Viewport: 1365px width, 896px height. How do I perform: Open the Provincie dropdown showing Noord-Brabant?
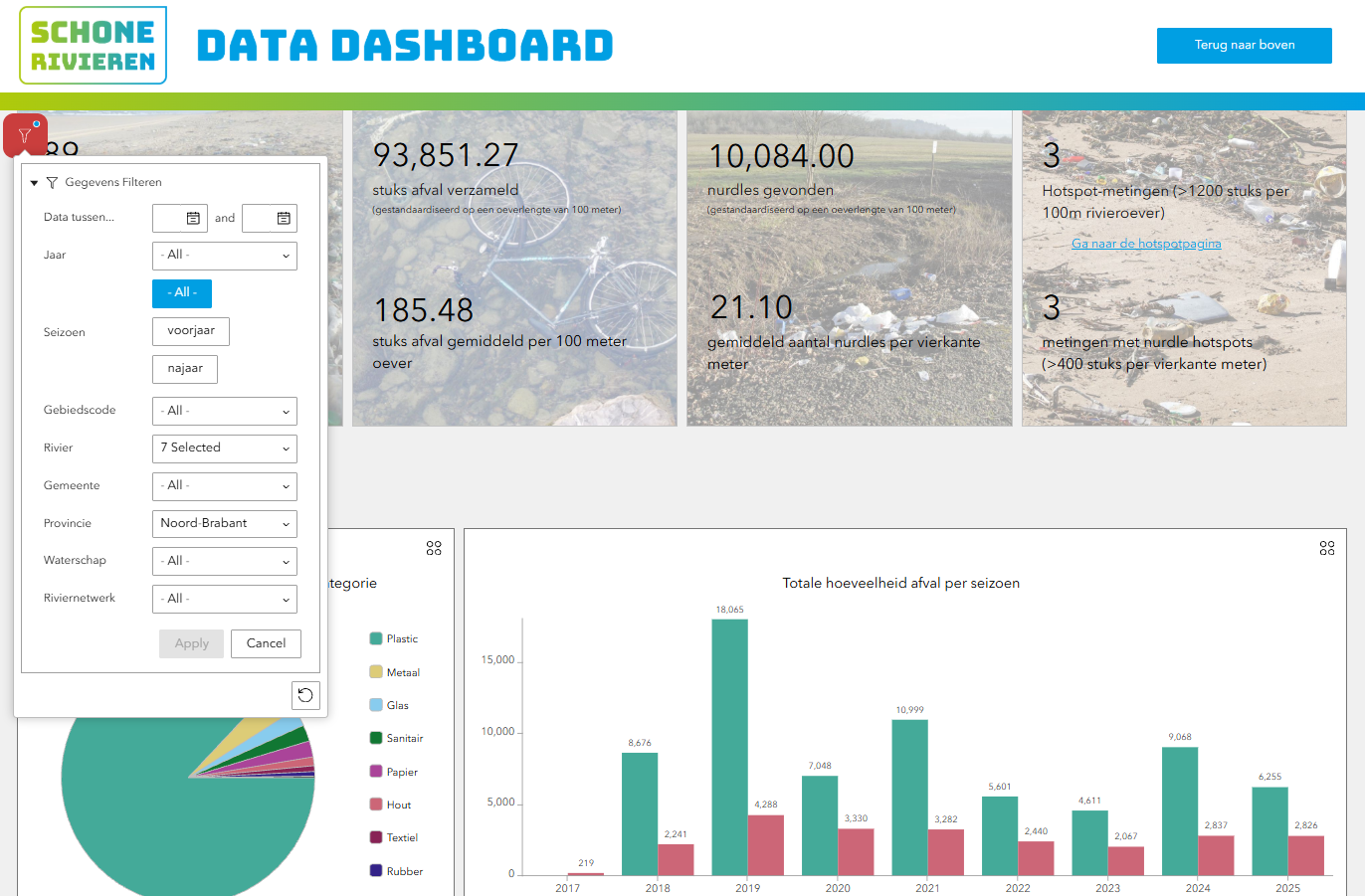tap(225, 524)
